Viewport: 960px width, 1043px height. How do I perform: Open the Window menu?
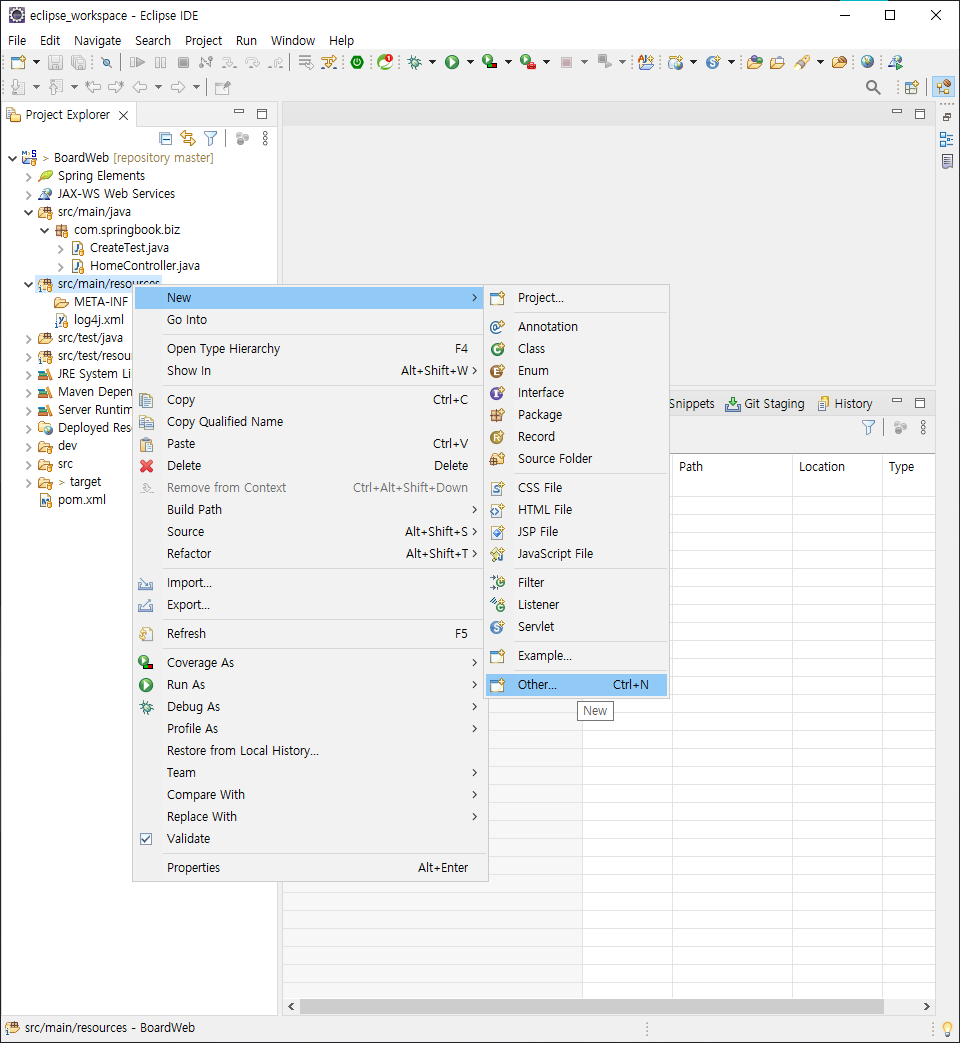pyautogui.click(x=293, y=41)
